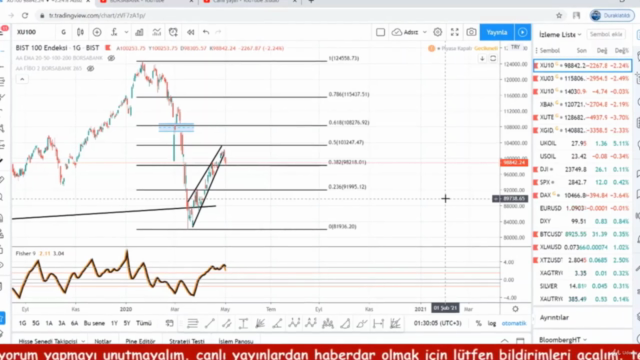
Task: Click the XU100 symbol search field
Action: click(34, 32)
